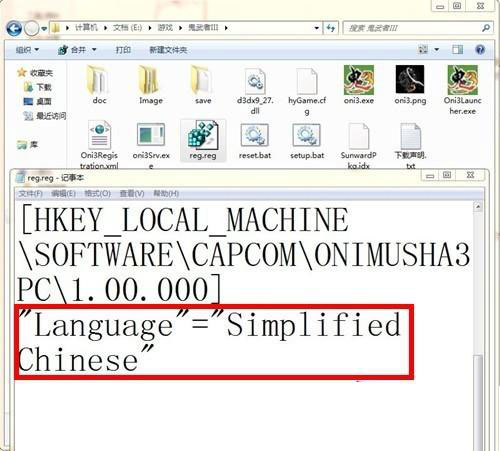Select the hyGame.cfg file
The width and height of the screenshot is (500, 451).
307,91
